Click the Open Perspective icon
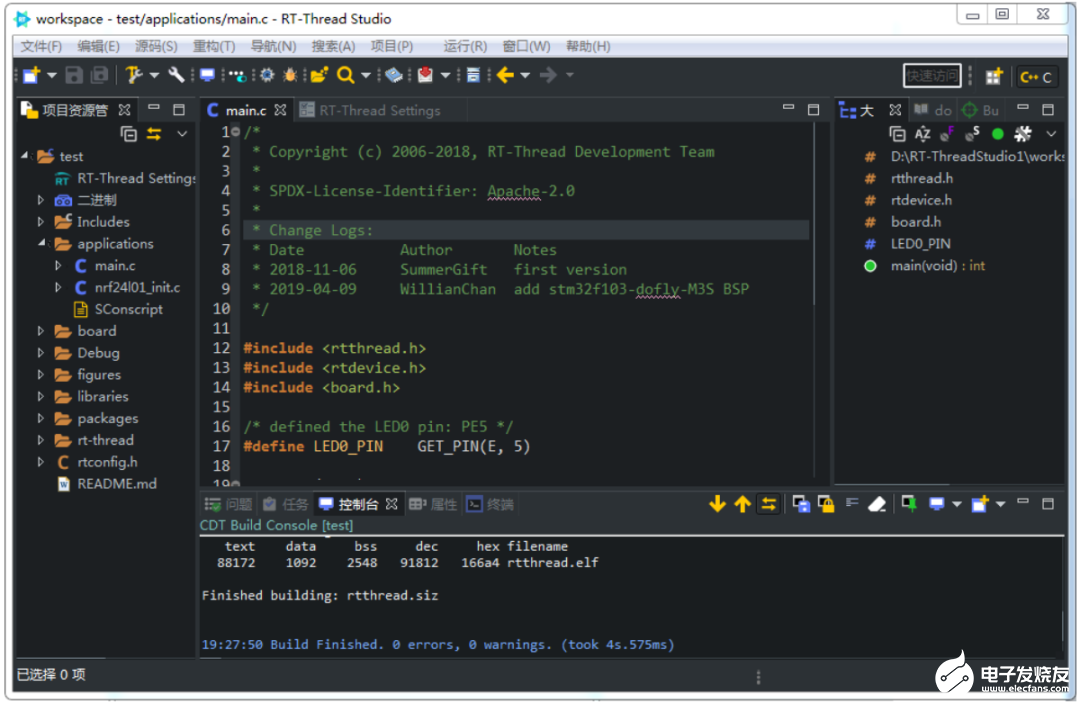The height and width of the screenshot is (704, 1080). point(993,76)
